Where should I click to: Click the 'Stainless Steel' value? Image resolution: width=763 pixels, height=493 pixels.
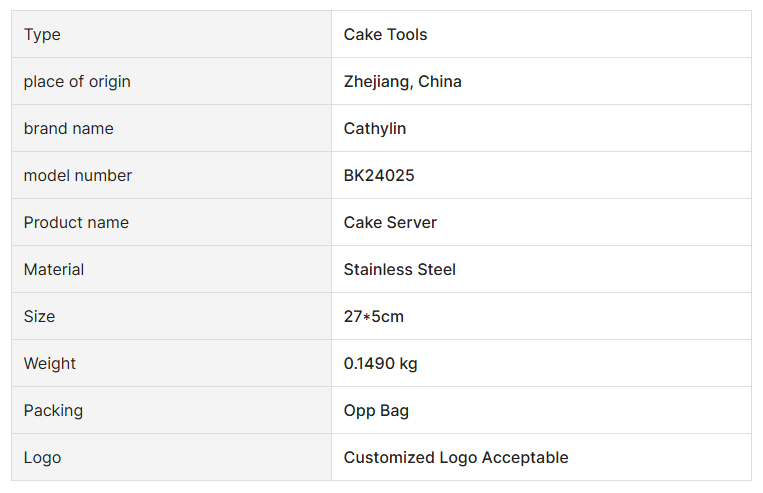(x=399, y=270)
